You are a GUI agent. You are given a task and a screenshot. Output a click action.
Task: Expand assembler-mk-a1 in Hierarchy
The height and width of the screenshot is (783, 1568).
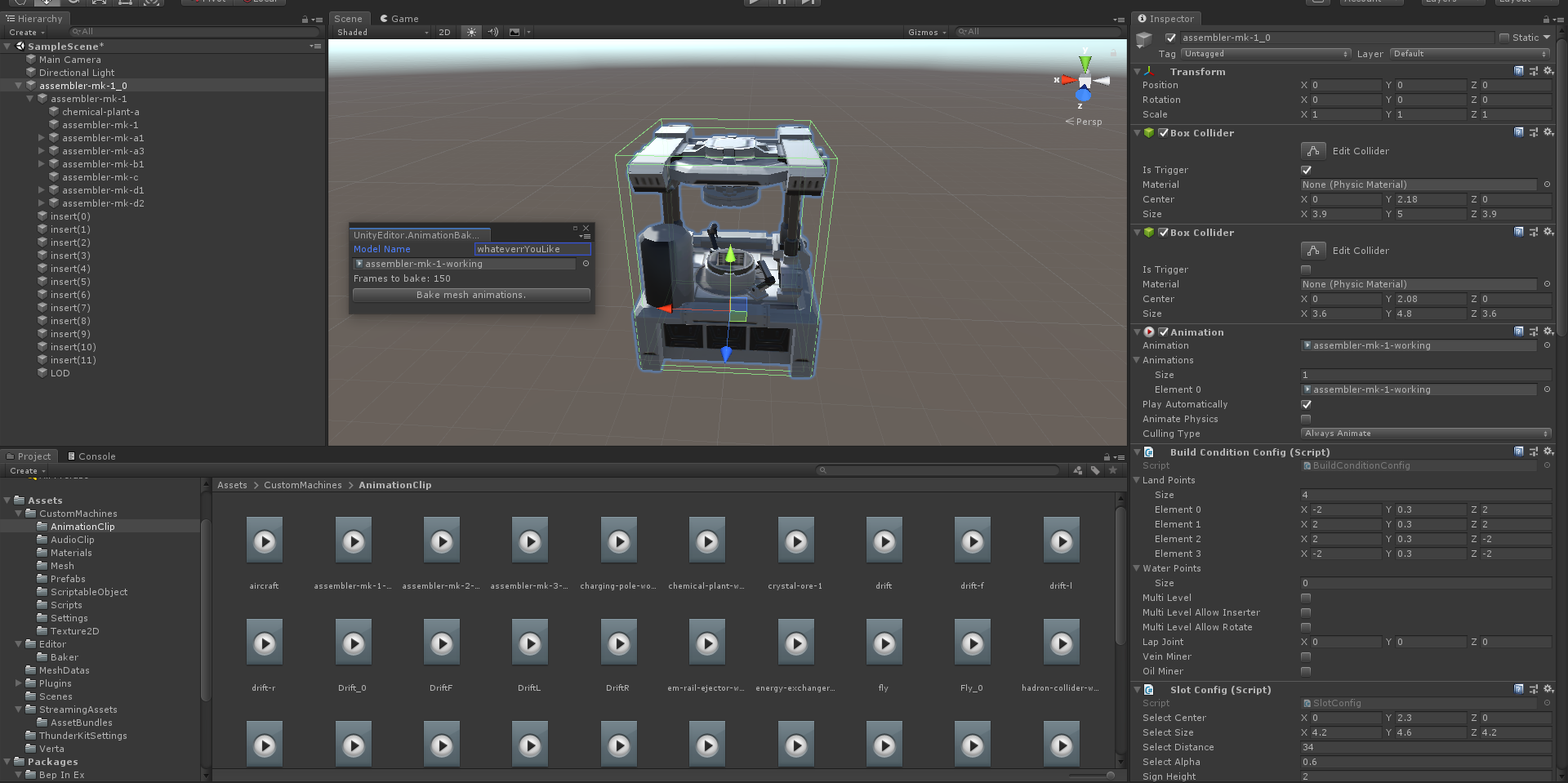tap(42, 138)
